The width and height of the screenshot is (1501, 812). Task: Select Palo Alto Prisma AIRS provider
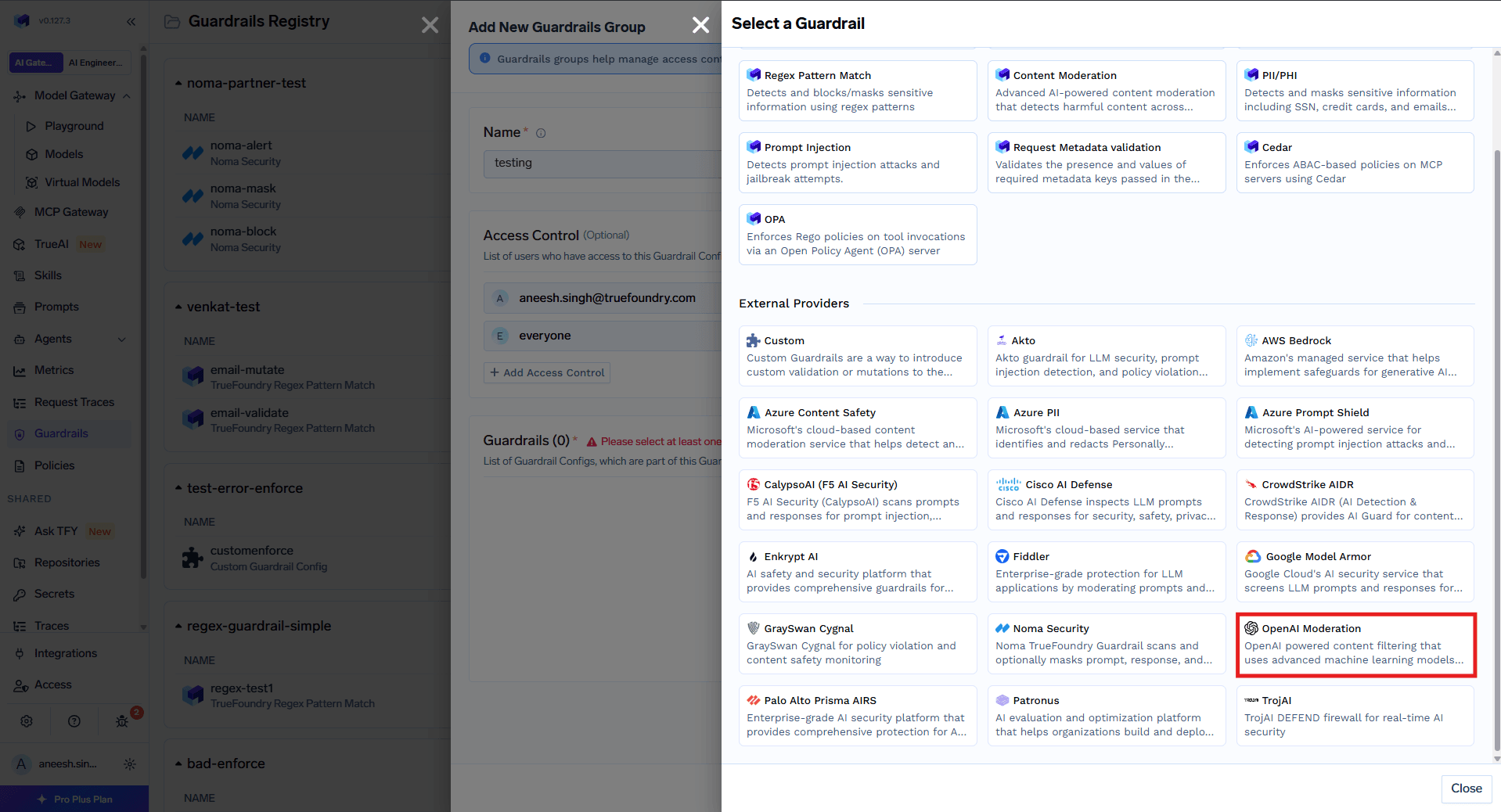pos(858,716)
